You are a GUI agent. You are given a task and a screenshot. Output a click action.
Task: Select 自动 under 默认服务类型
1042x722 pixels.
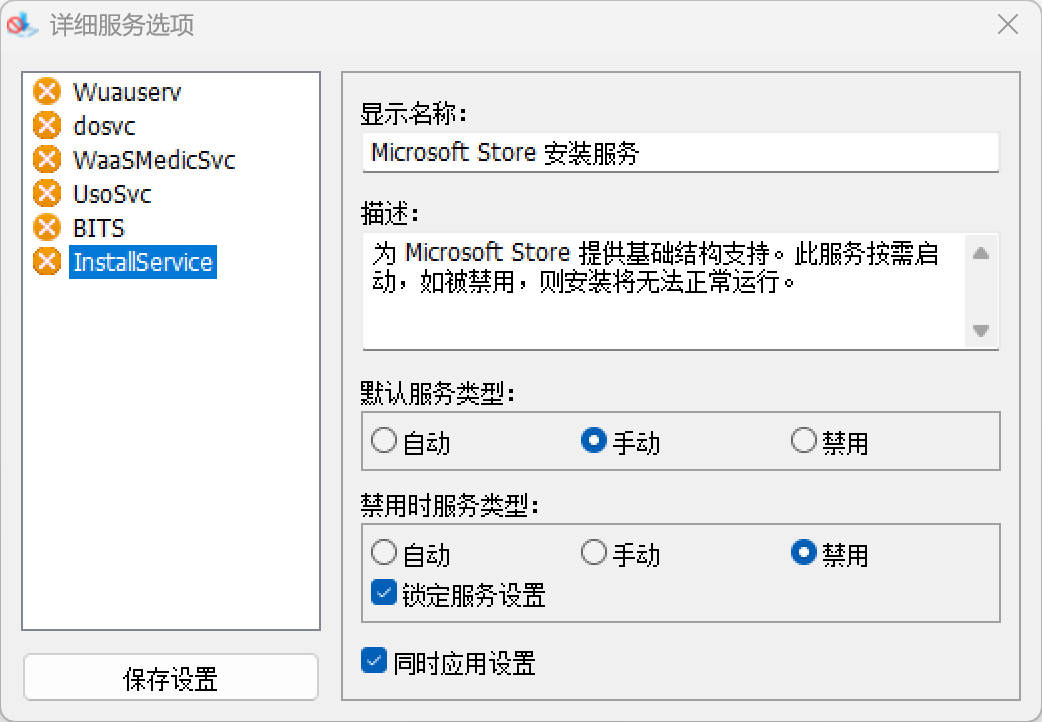click(x=383, y=440)
